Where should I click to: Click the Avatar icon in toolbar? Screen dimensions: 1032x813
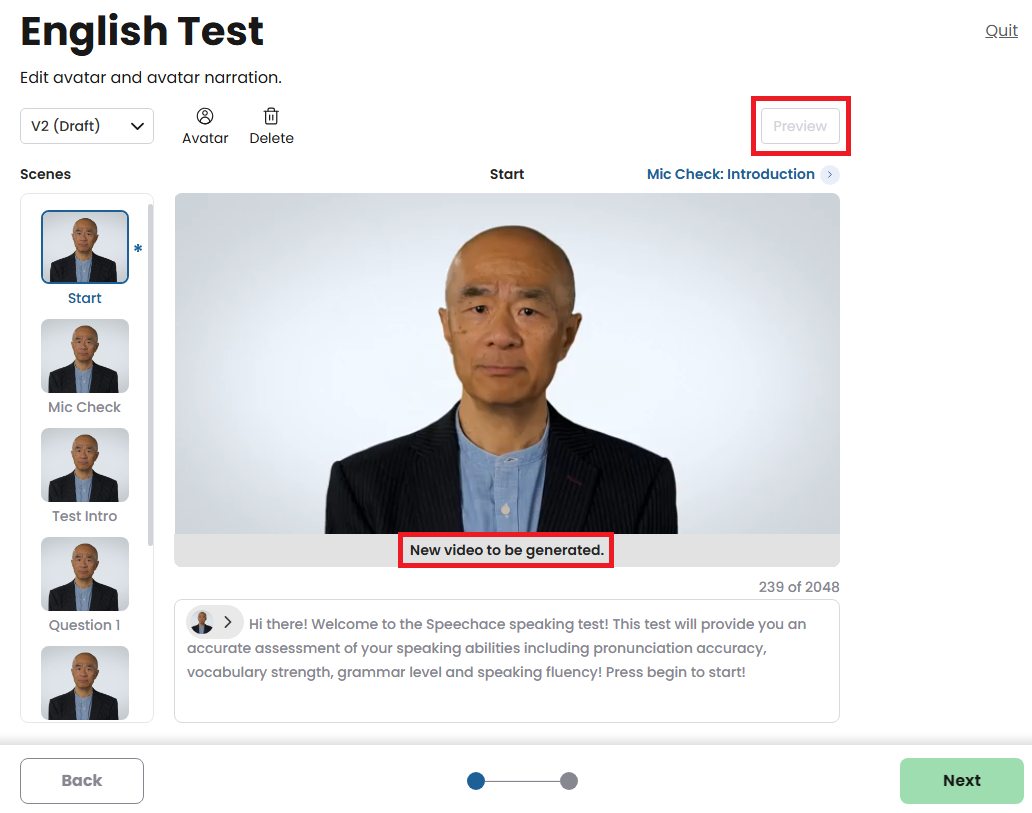pos(205,117)
